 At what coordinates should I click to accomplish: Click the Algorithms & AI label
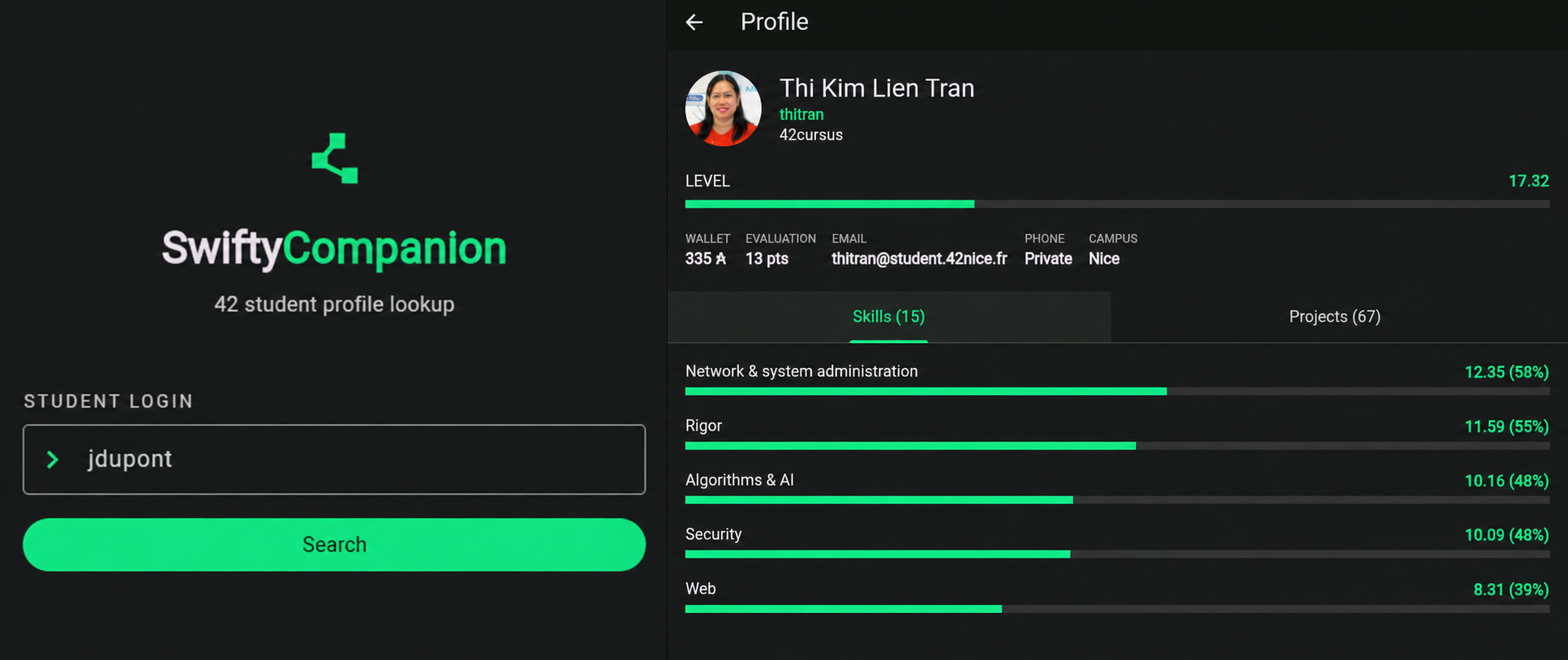pos(740,480)
